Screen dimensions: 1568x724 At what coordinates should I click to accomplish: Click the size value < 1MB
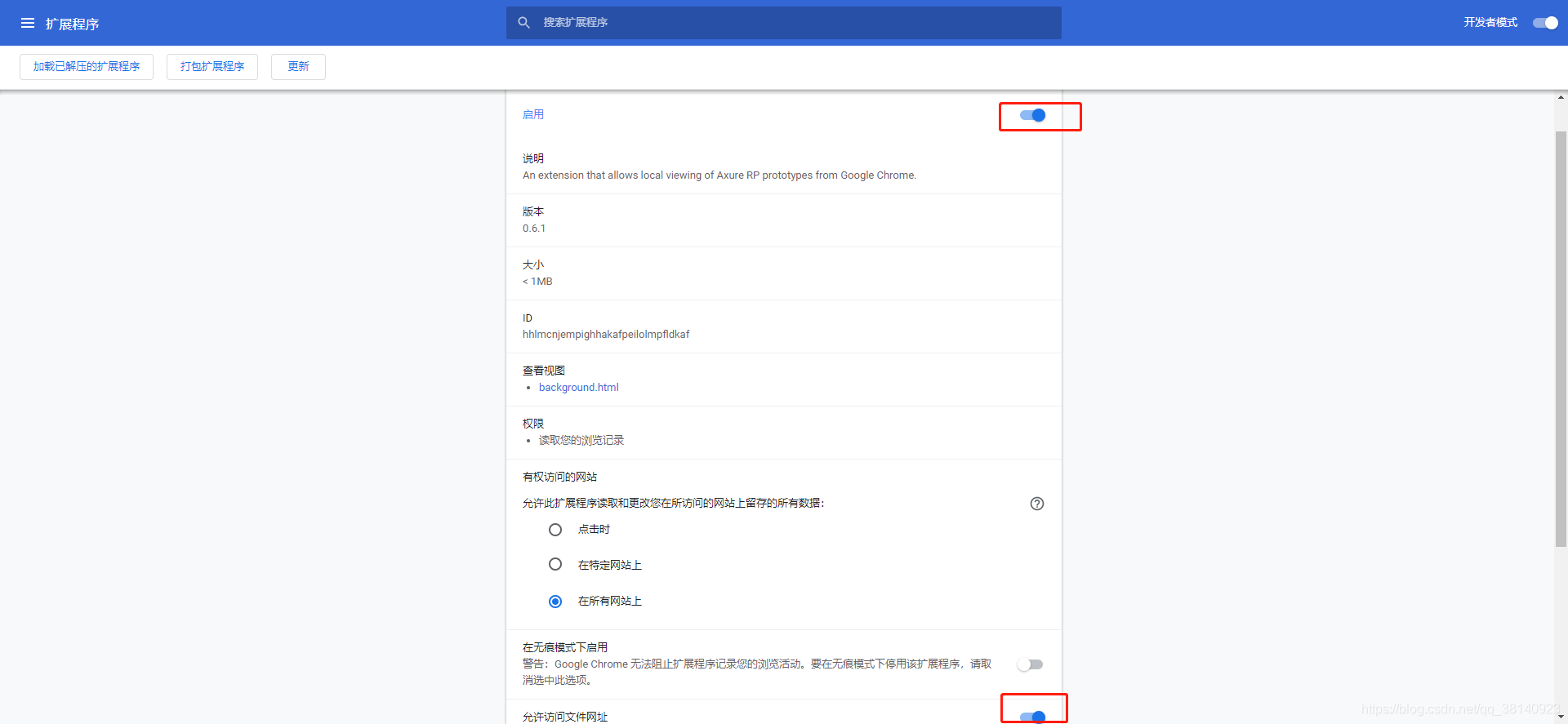coord(537,282)
